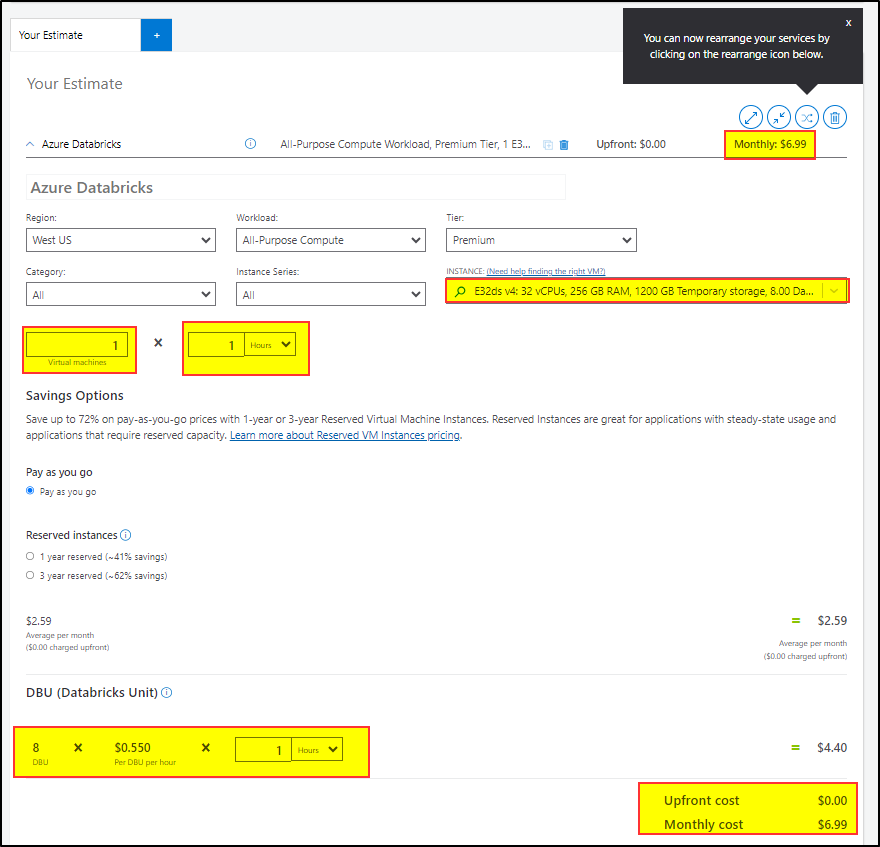Close the rearrange services tooltip

[x=848, y=23]
